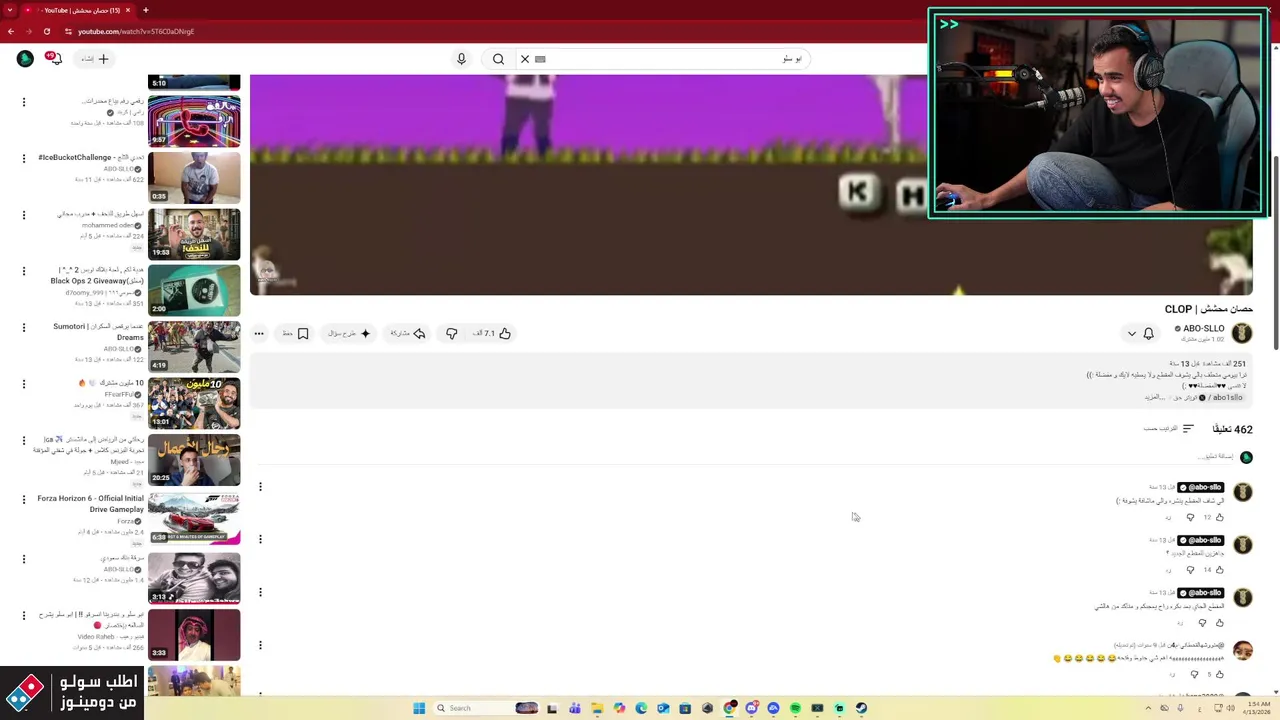
Task: Like the video showing 7.1 thousand likes
Action: click(492, 333)
